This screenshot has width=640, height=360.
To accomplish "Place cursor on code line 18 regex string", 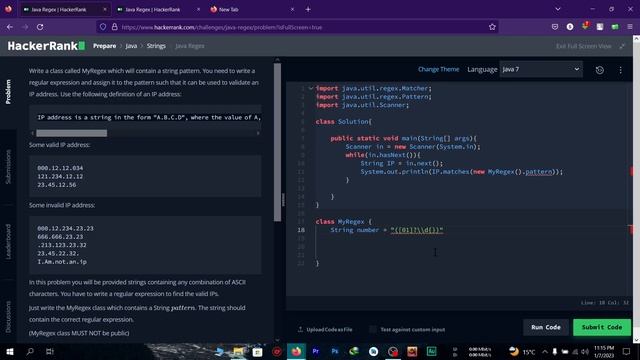I will pyautogui.click(x=417, y=230).
